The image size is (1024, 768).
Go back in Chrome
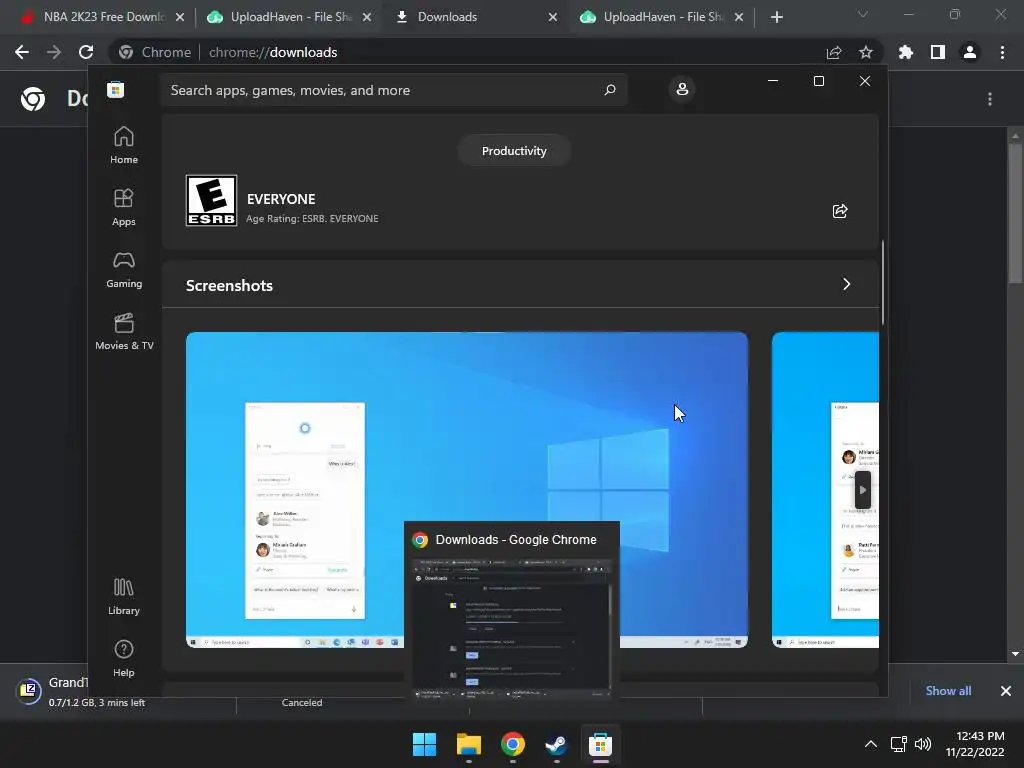click(x=22, y=52)
